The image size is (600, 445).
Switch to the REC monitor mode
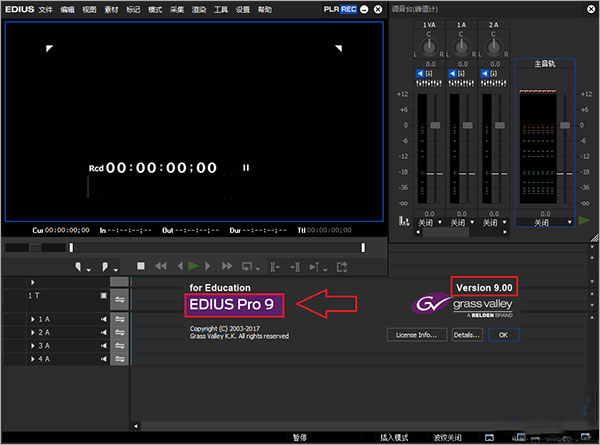point(349,9)
